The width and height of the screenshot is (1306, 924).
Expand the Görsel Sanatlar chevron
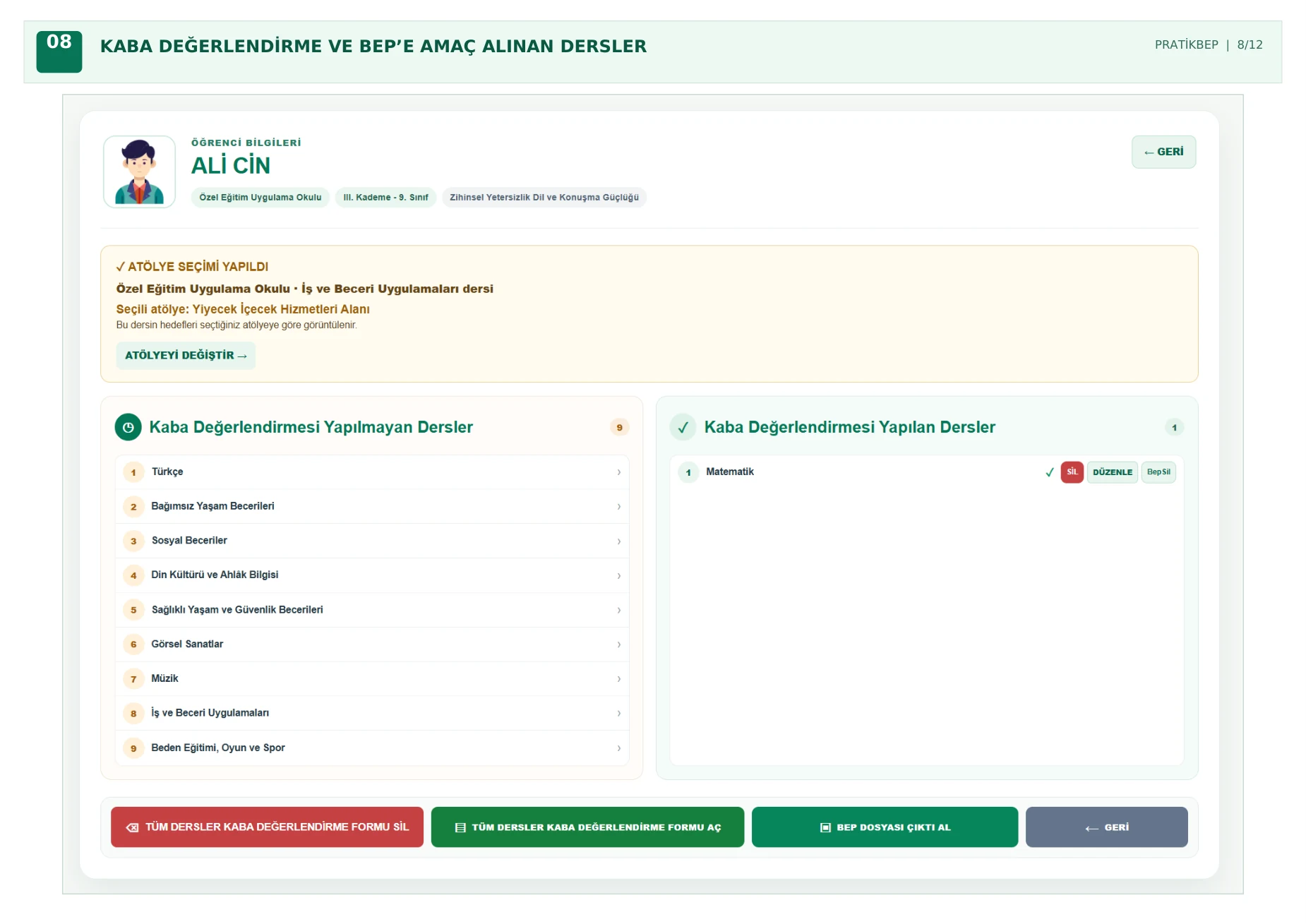[x=619, y=644]
